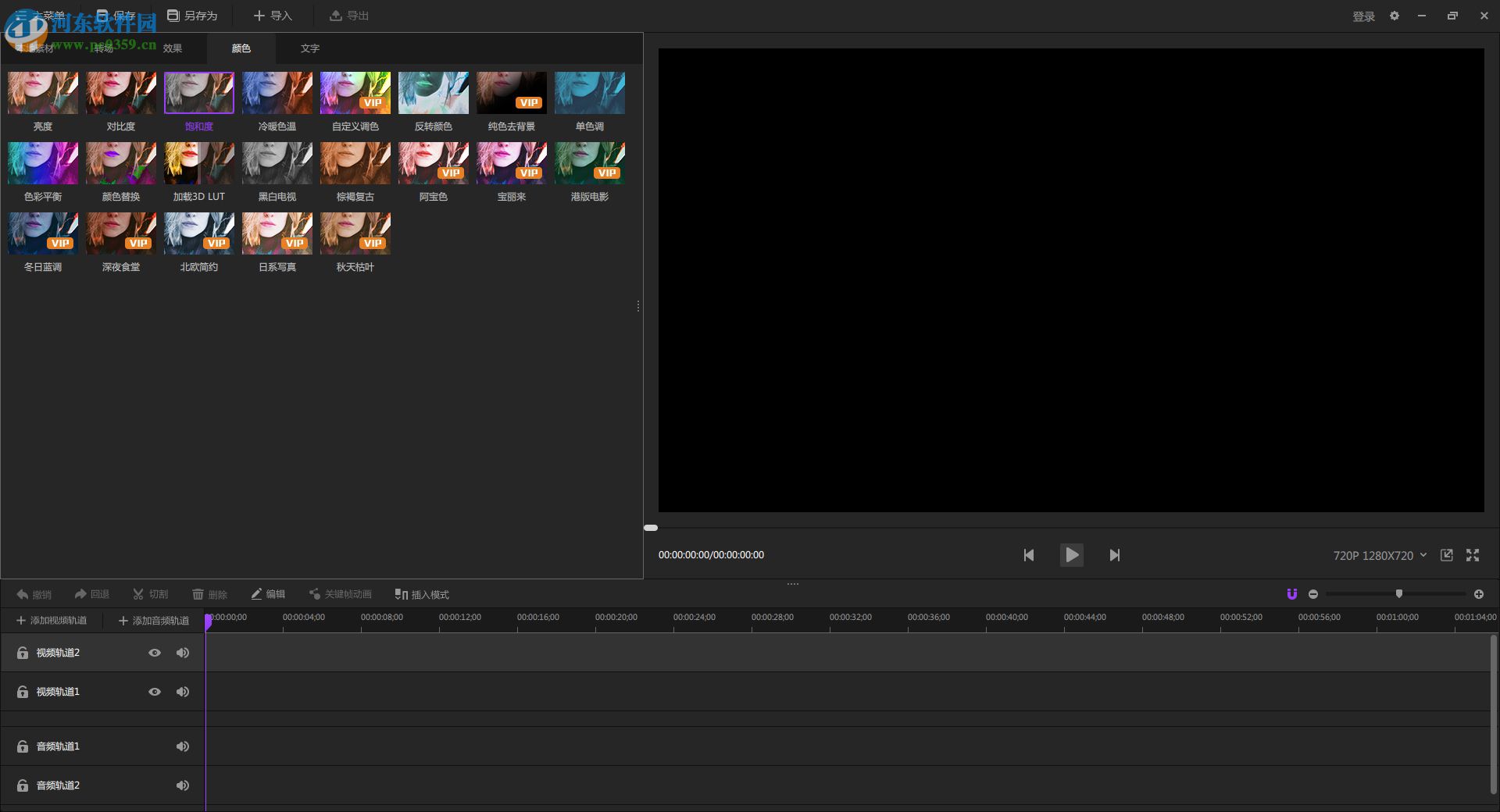
Task: Click 添加音频轨道 button
Action: click(x=154, y=621)
